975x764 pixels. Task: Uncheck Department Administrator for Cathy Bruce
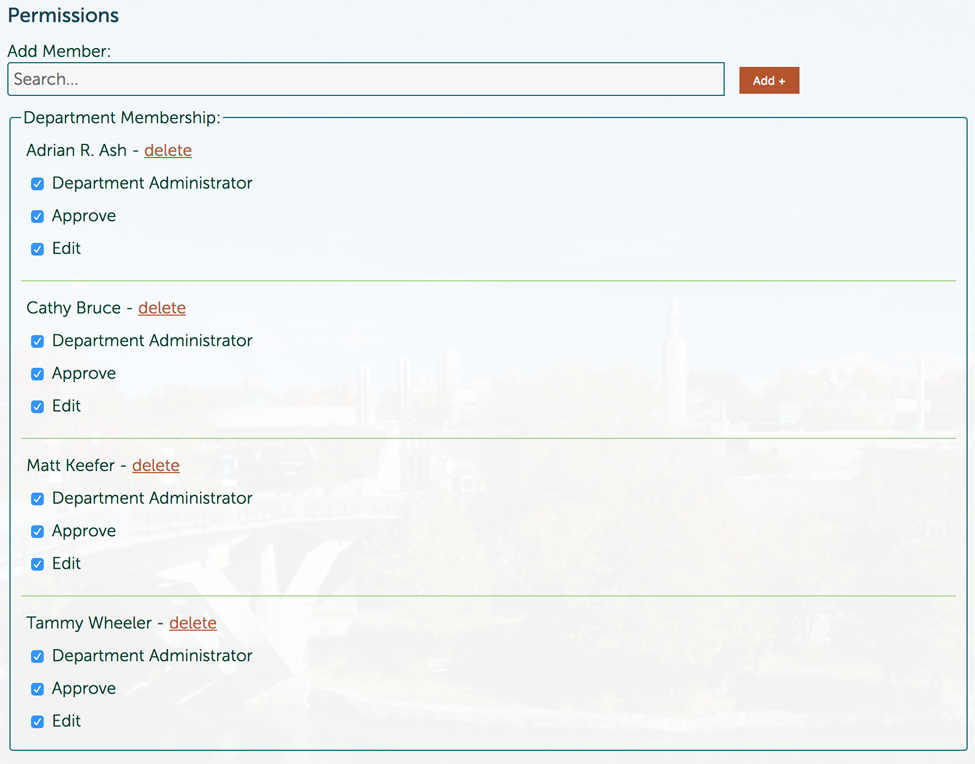pyautogui.click(x=37, y=341)
